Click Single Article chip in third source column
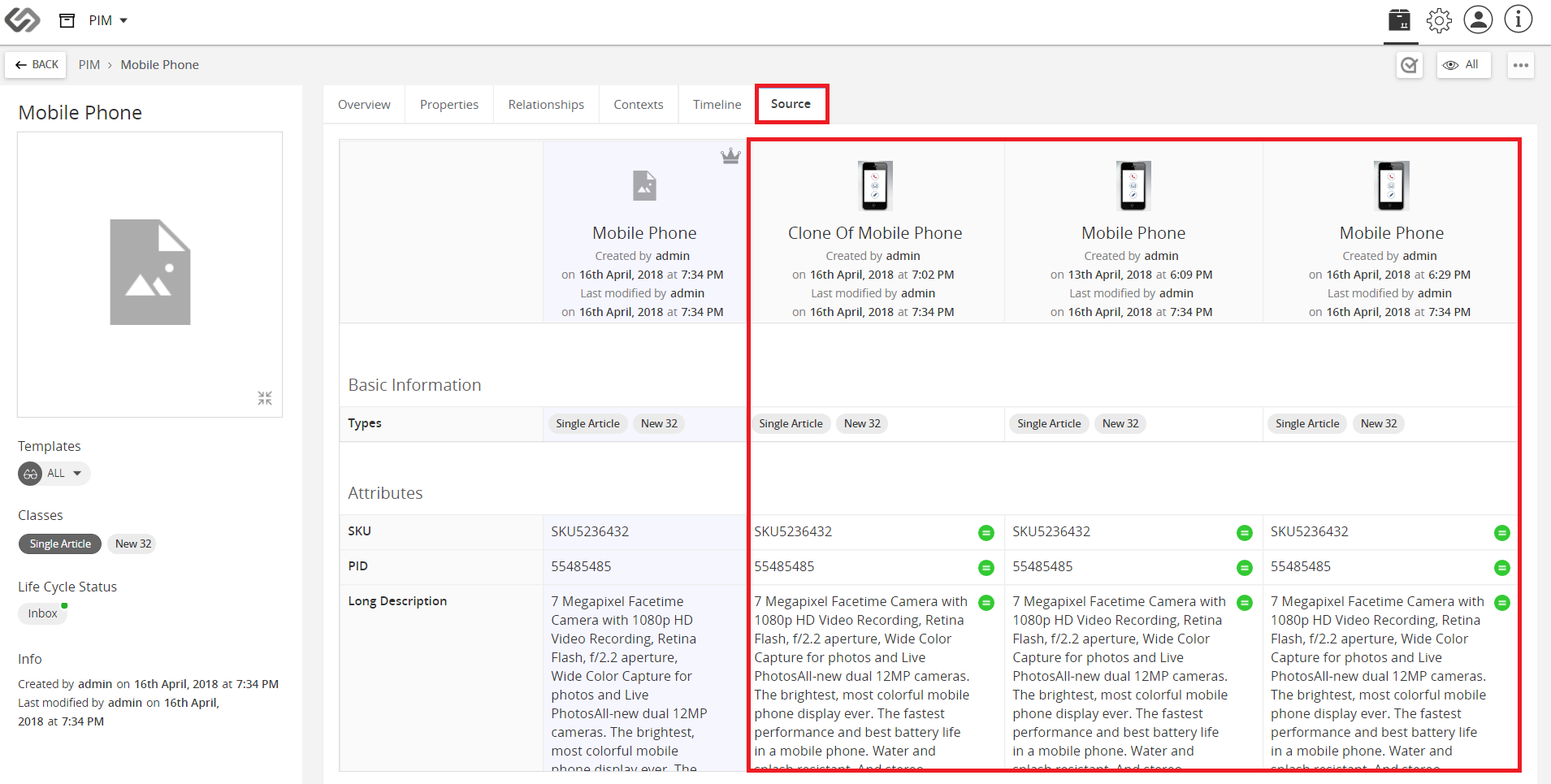The height and width of the screenshot is (784, 1551). tap(1049, 424)
